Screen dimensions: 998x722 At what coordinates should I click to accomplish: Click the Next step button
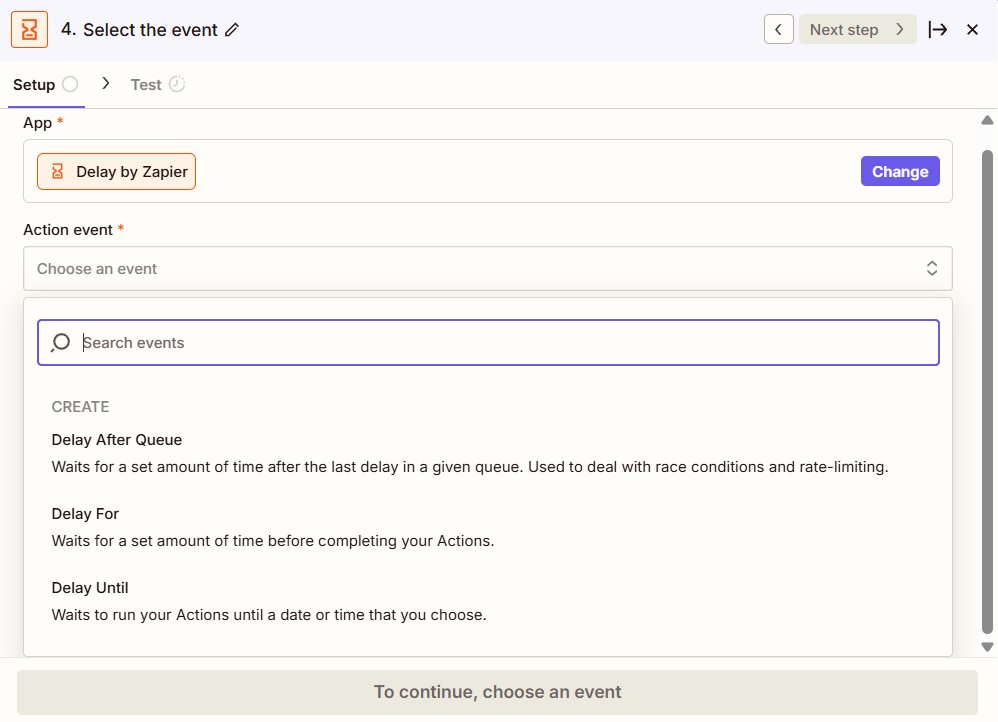pos(857,29)
